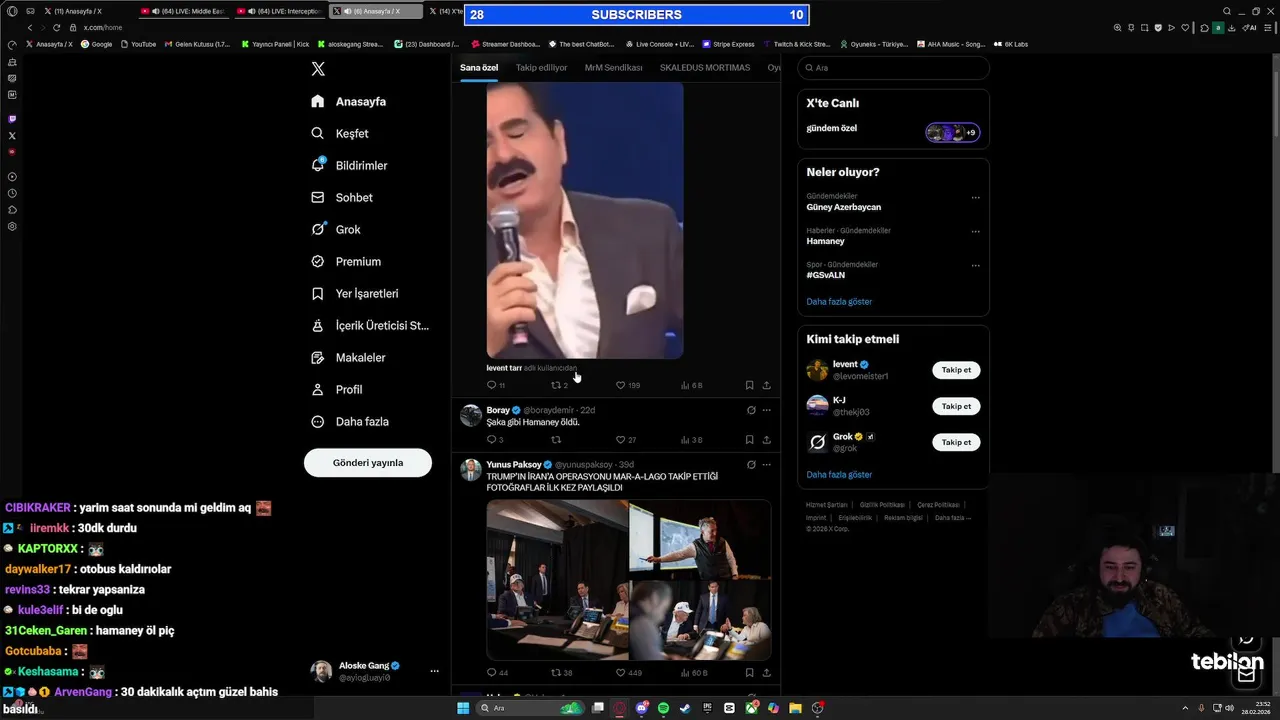Reply to the video post

pos(491,385)
